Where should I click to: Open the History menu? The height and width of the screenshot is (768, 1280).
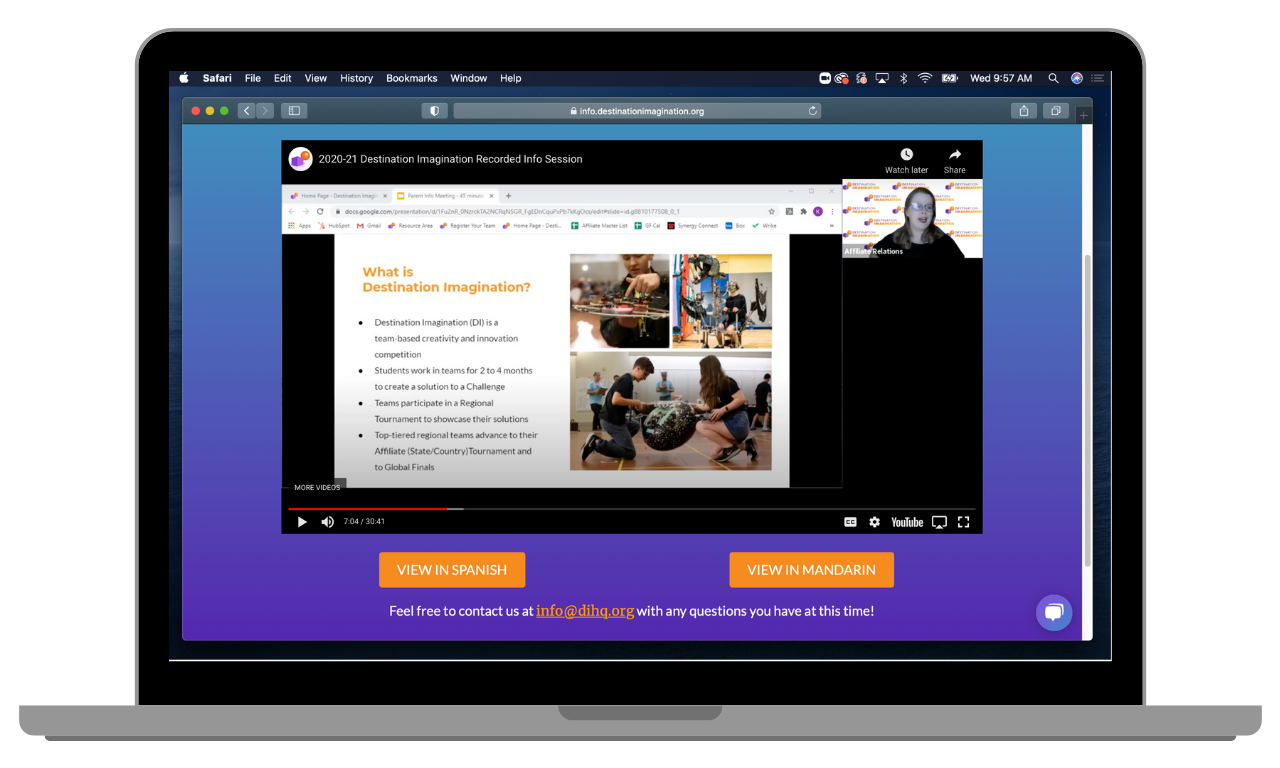click(x=356, y=78)
